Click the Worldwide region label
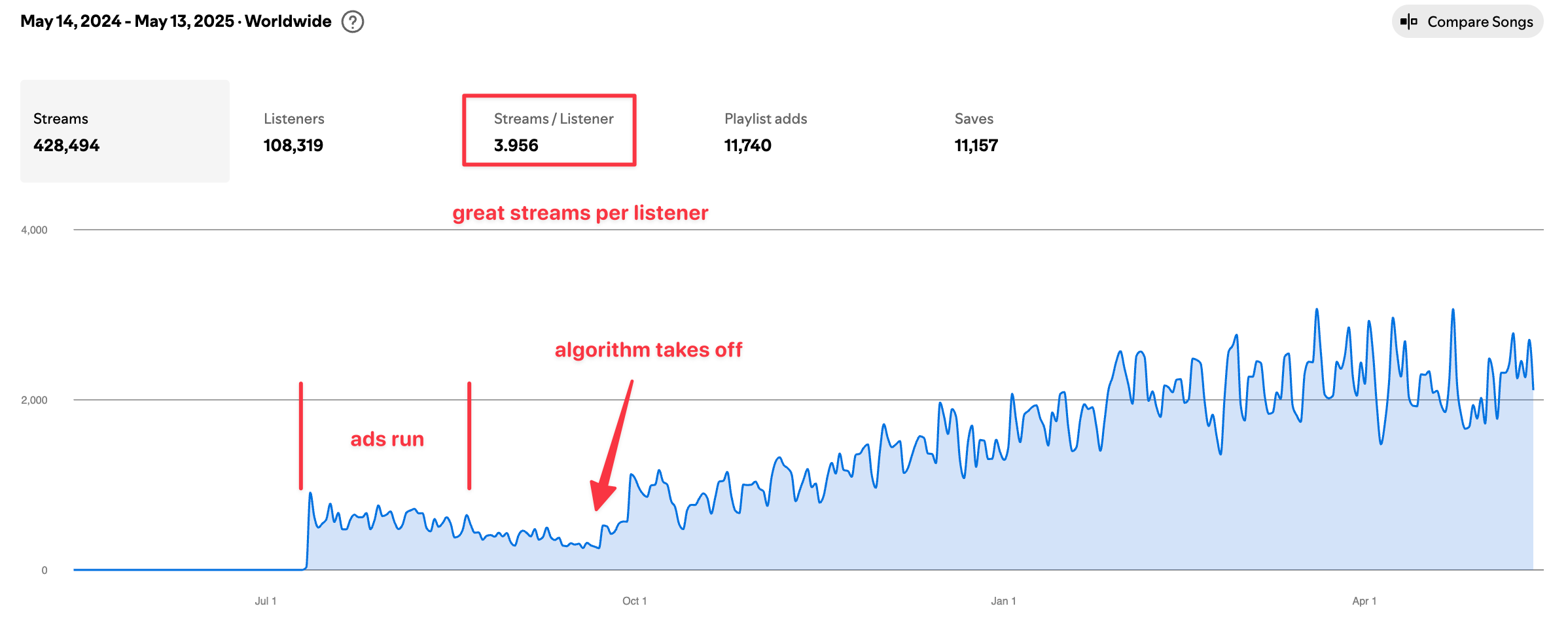1568x623 pixels. pyautogui.click(x=288, y=22)
